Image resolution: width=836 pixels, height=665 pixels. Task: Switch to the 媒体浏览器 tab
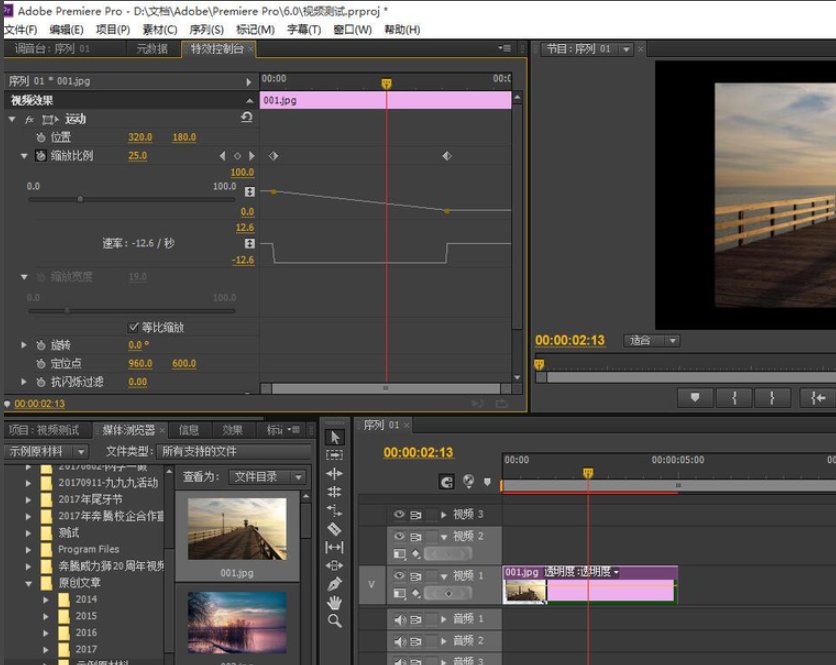click(x=128, y=430)
